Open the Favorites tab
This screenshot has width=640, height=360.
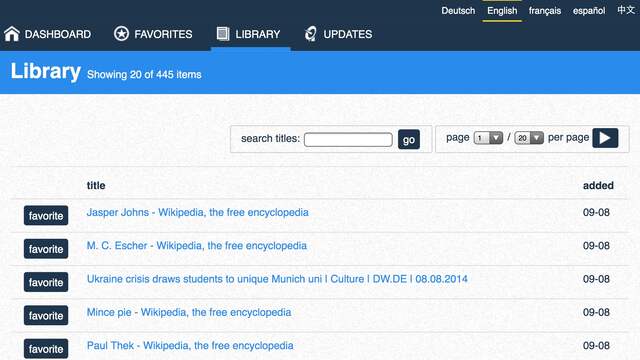point(153,34)
